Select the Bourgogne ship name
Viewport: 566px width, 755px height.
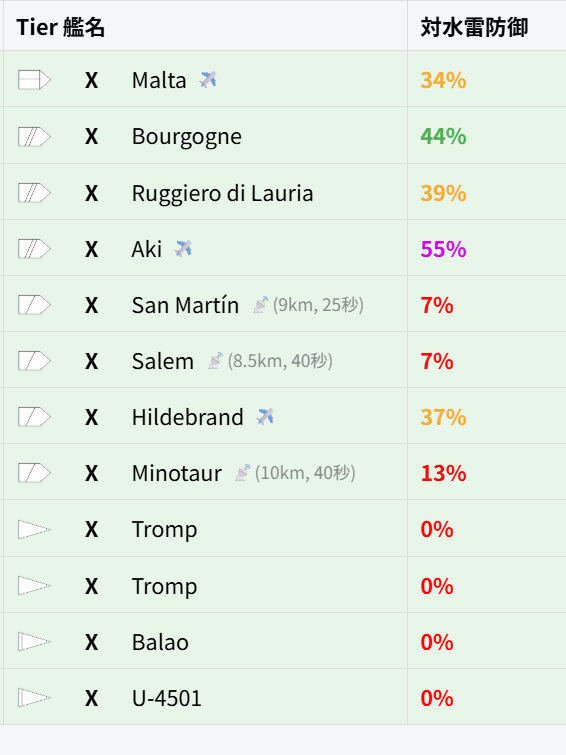[x=187, y=137]
